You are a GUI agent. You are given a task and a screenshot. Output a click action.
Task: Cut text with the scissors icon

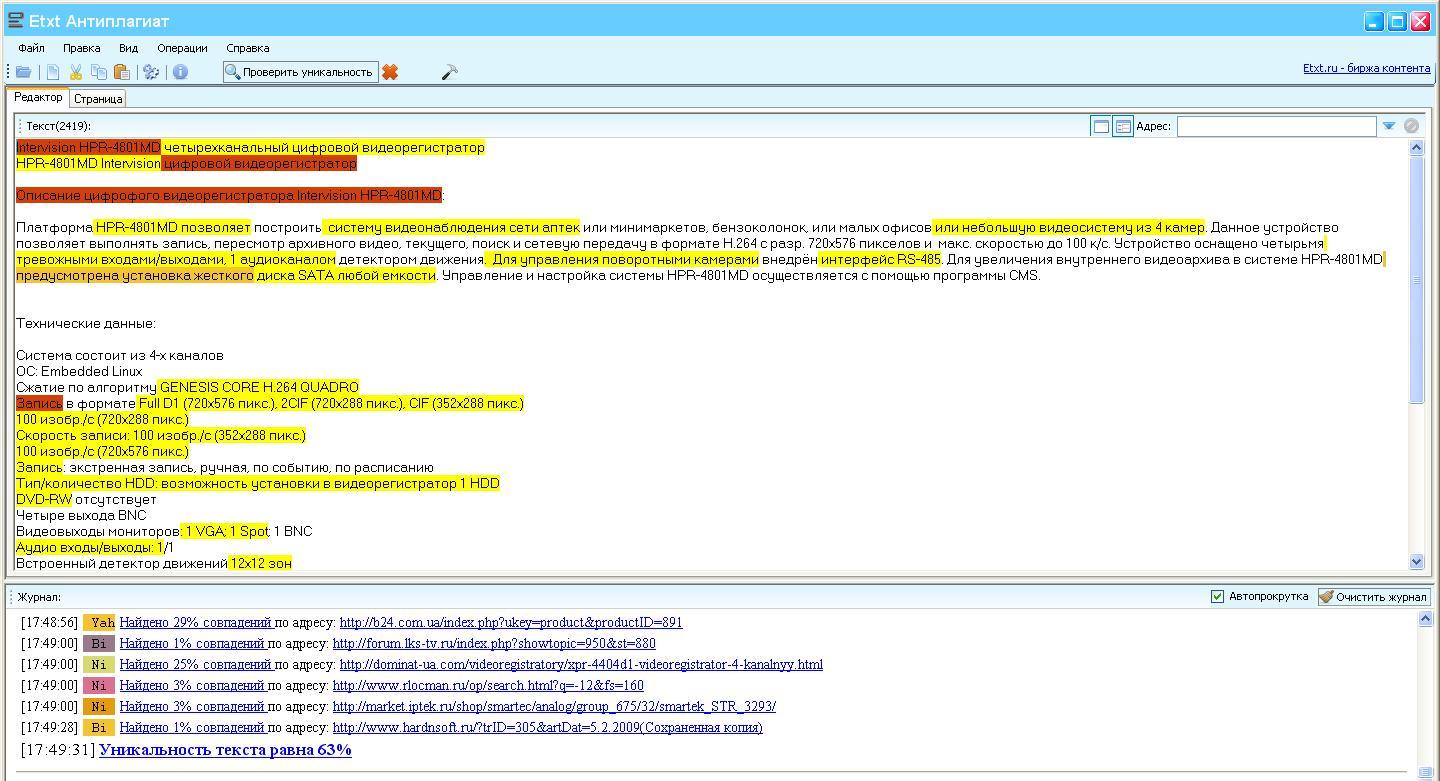(x=75, y=72)
